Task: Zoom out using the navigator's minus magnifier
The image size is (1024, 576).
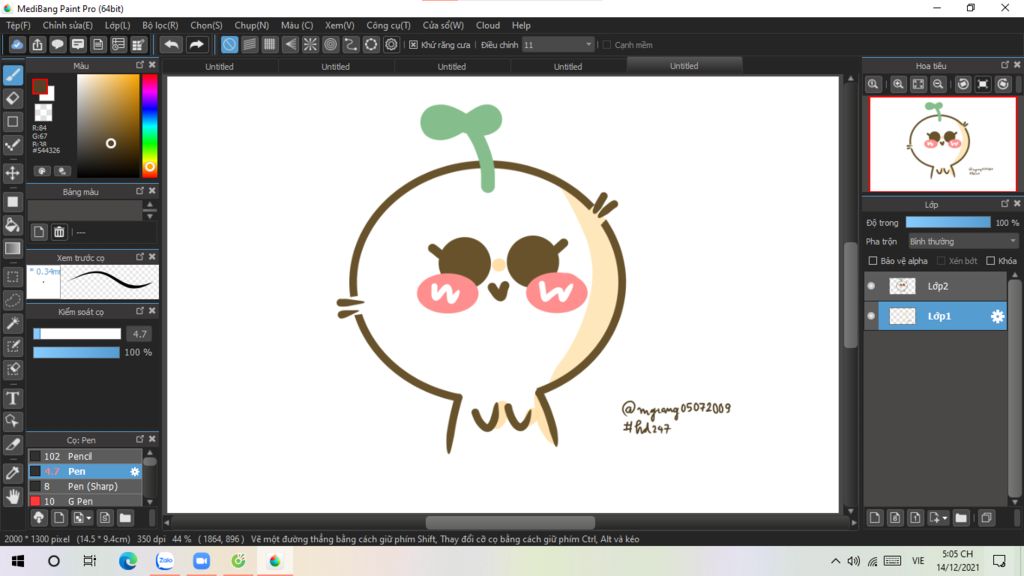Action: pos(938,84)
